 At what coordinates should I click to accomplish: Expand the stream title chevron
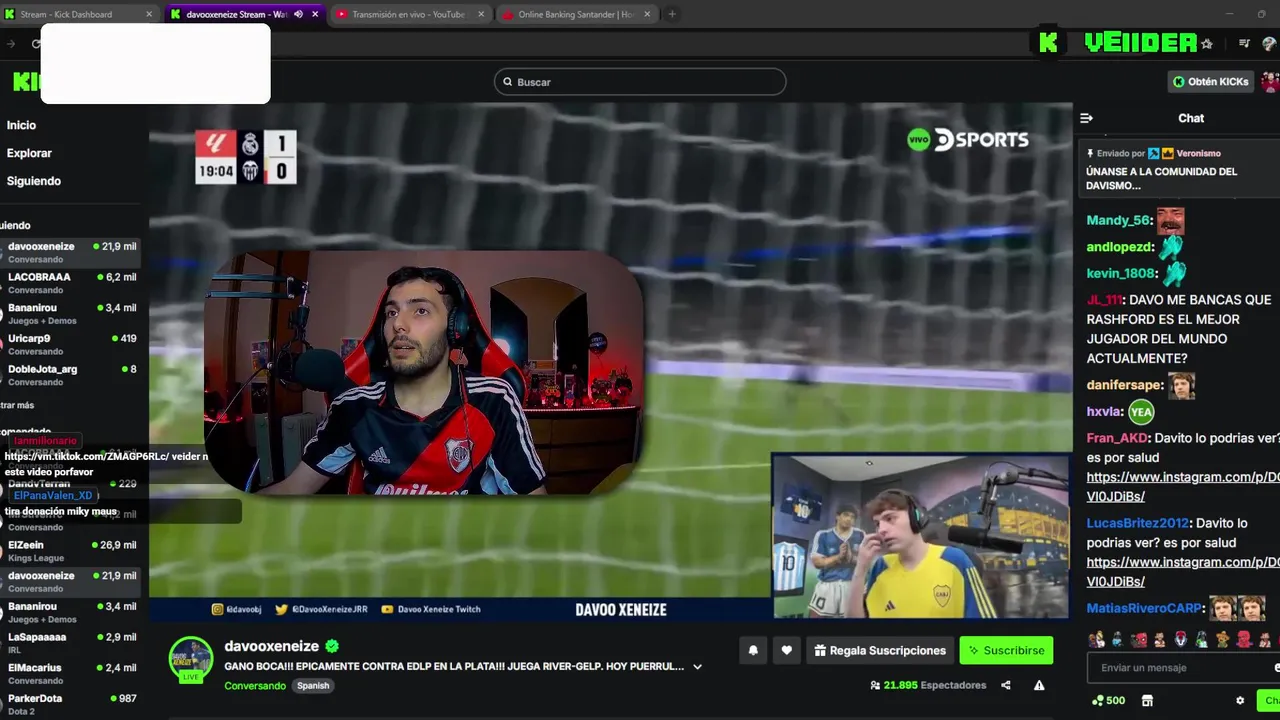pos(697,666)
